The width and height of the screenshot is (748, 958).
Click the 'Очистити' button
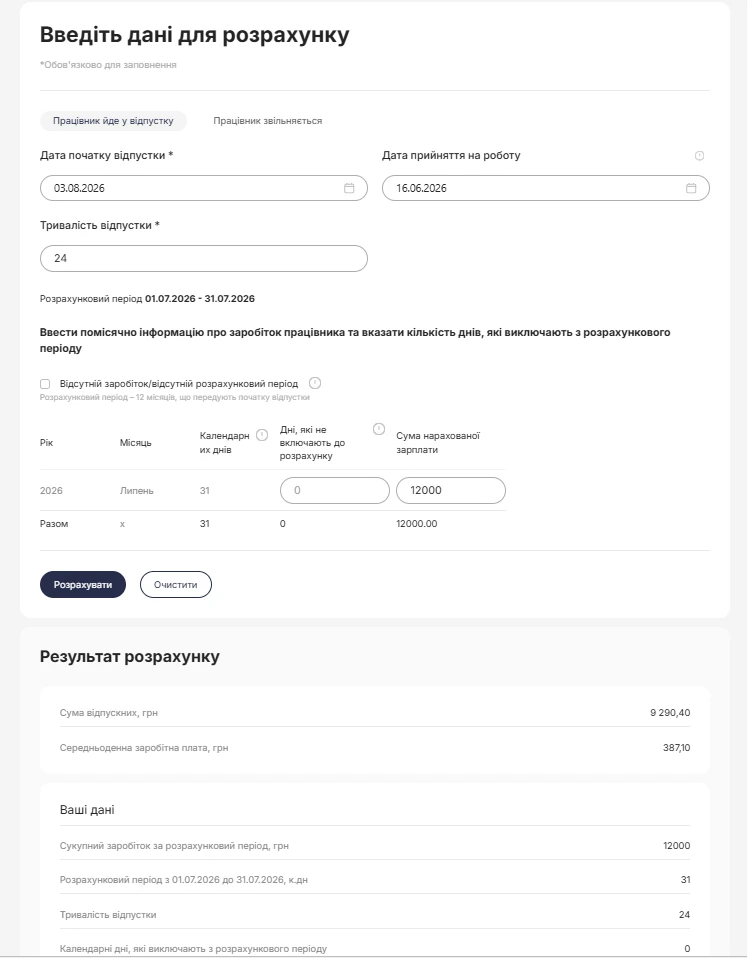(x=176, y=585)
